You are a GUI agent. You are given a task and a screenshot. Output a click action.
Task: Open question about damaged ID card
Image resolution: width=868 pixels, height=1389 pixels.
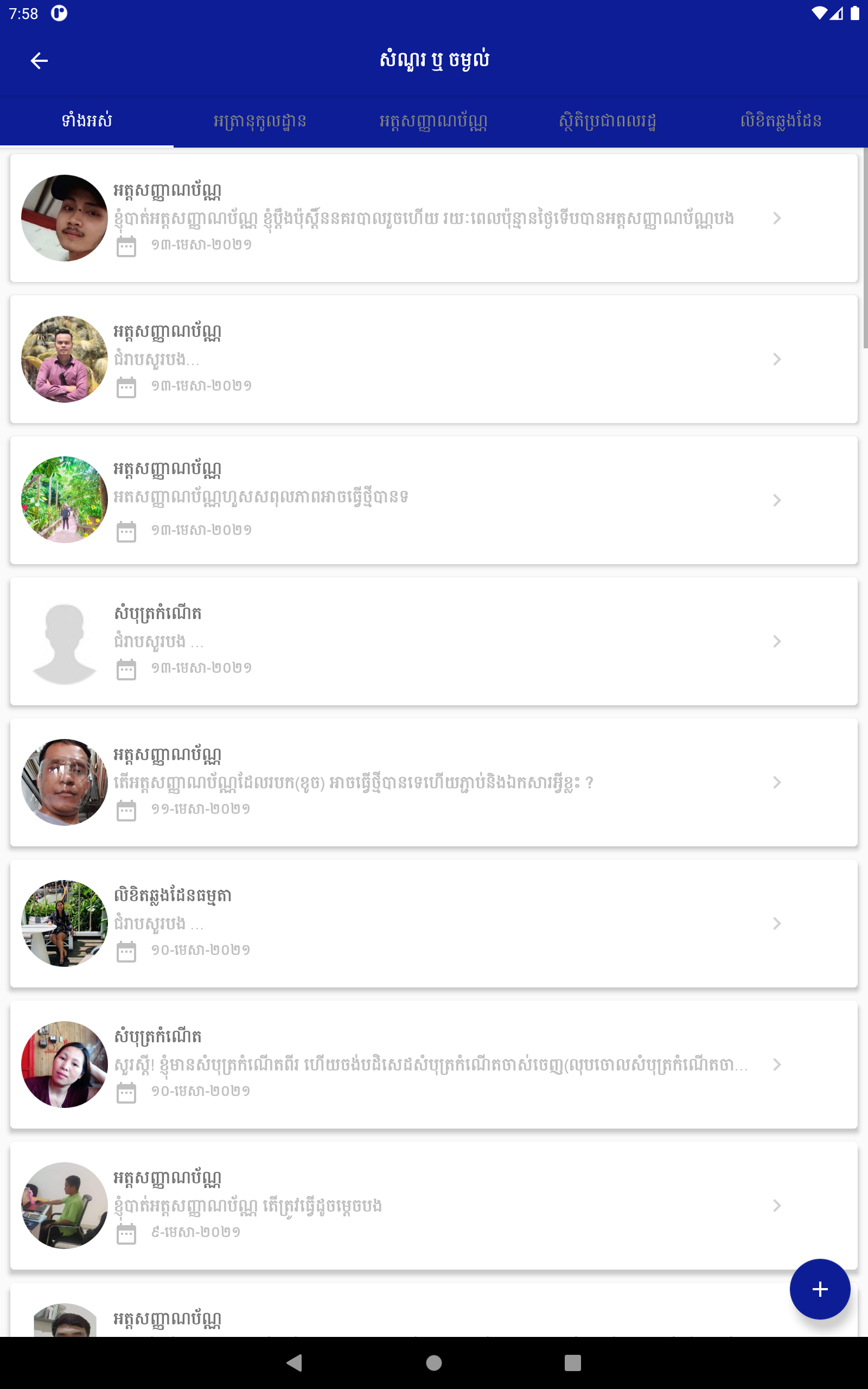pos(434,782)
